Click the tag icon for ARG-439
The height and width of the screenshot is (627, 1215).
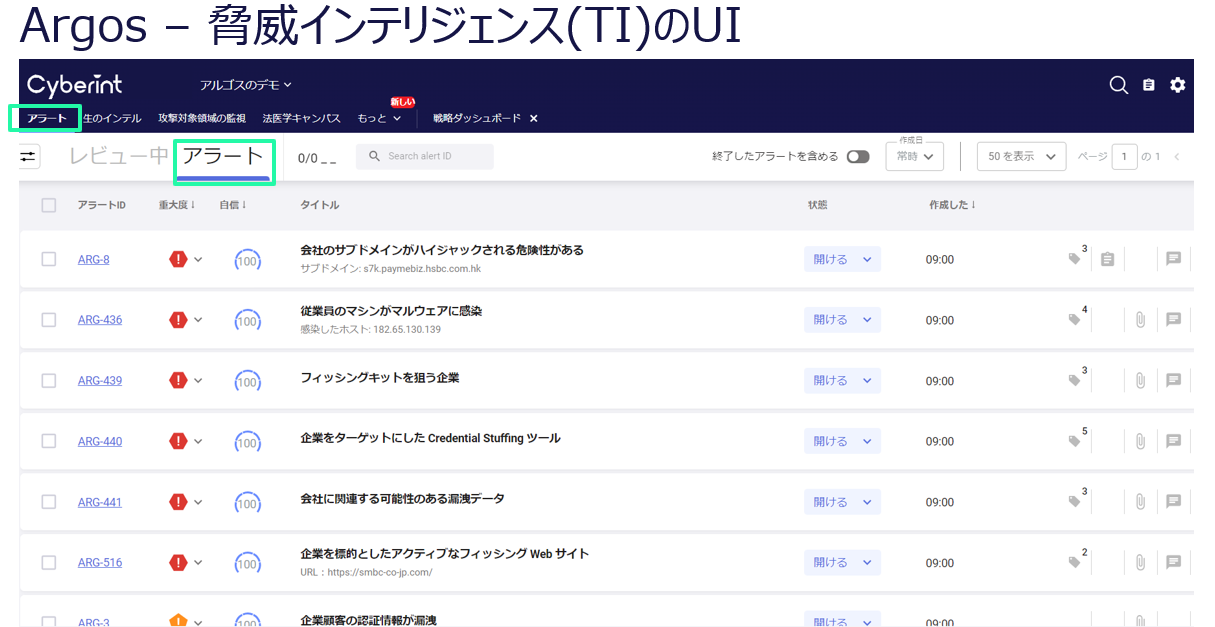pos(1074,380)
